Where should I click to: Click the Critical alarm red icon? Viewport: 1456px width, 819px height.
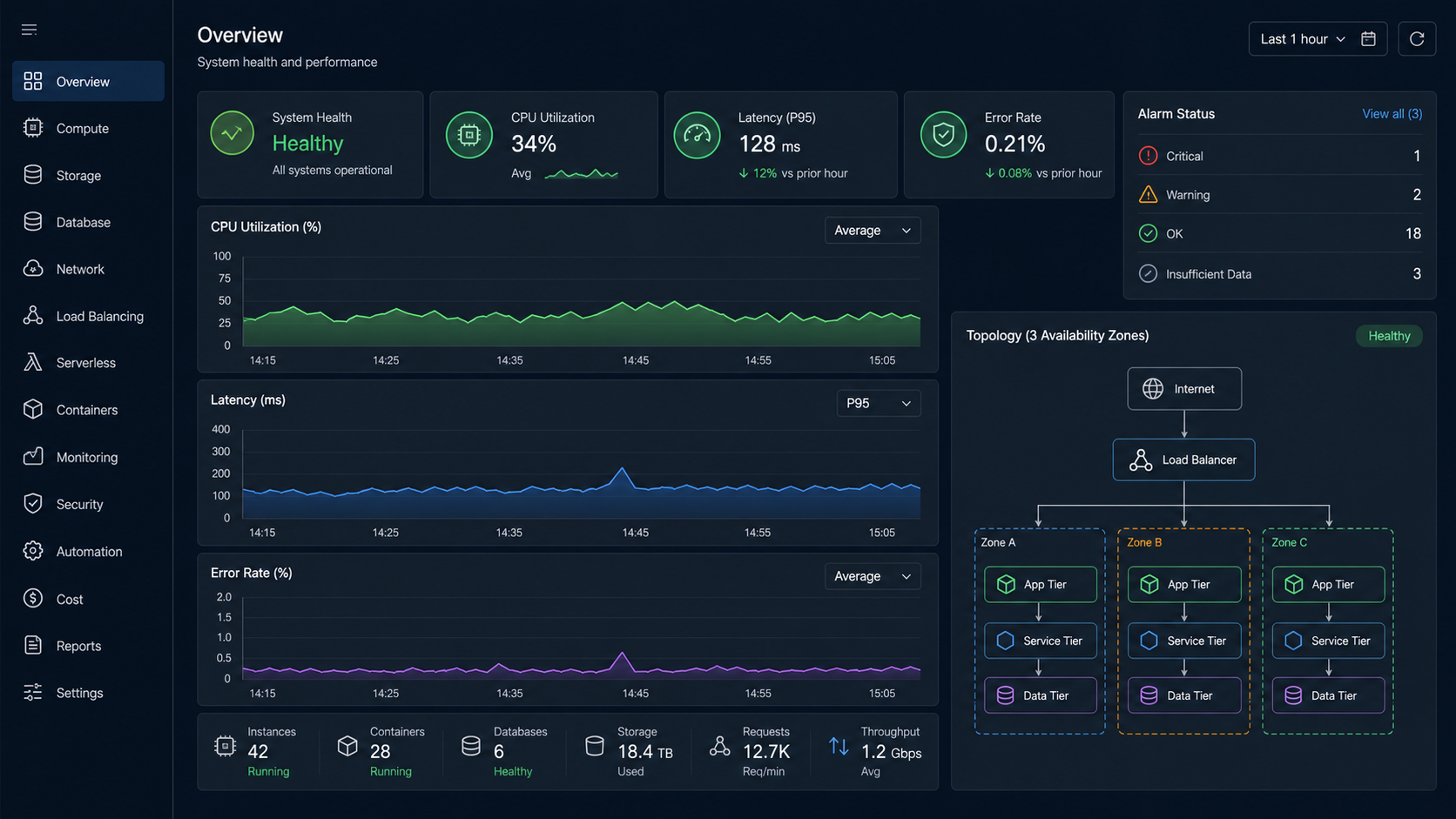click(1148, 156)
